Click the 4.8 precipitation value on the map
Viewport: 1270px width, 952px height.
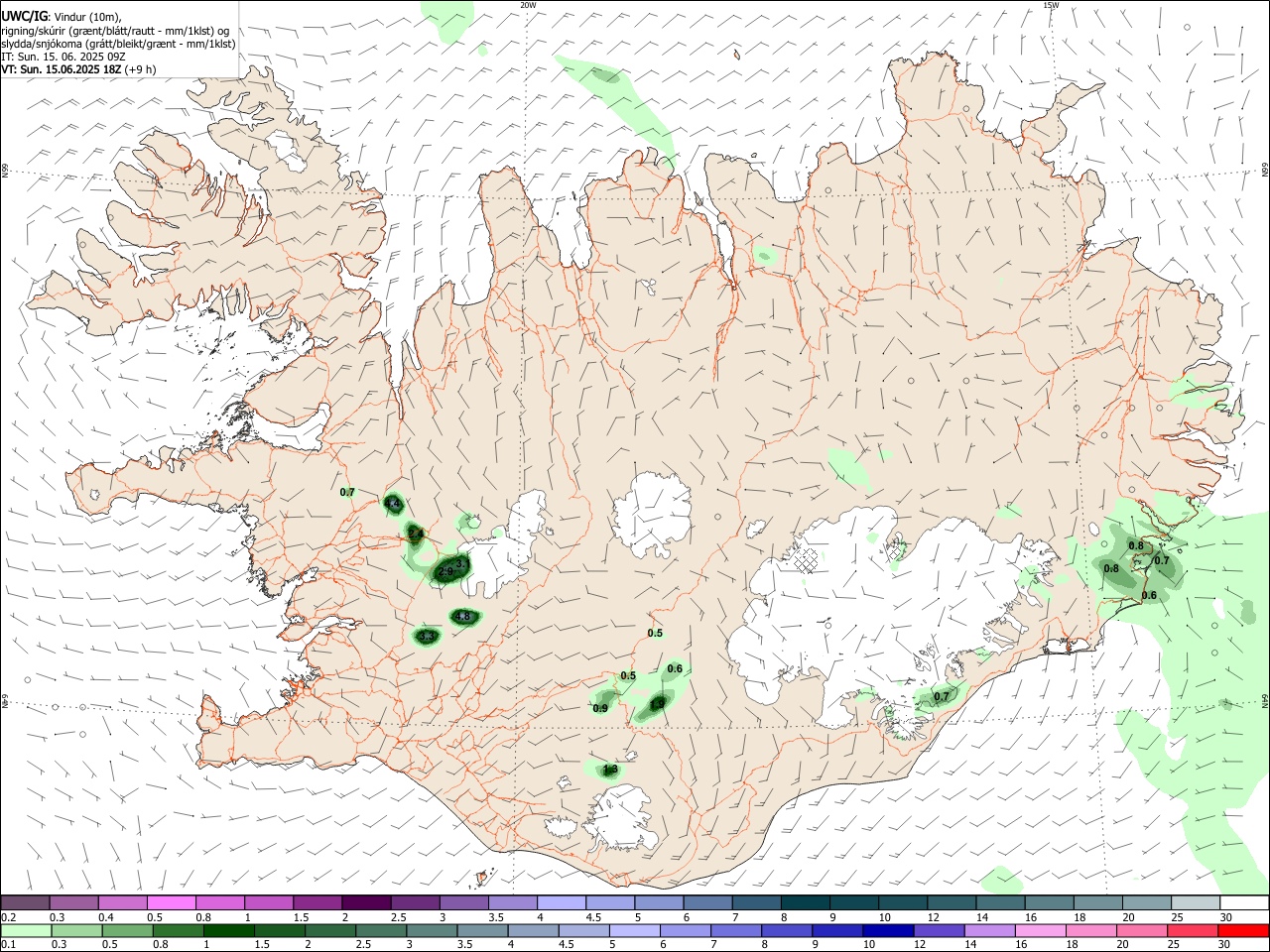tap(462, 617)
